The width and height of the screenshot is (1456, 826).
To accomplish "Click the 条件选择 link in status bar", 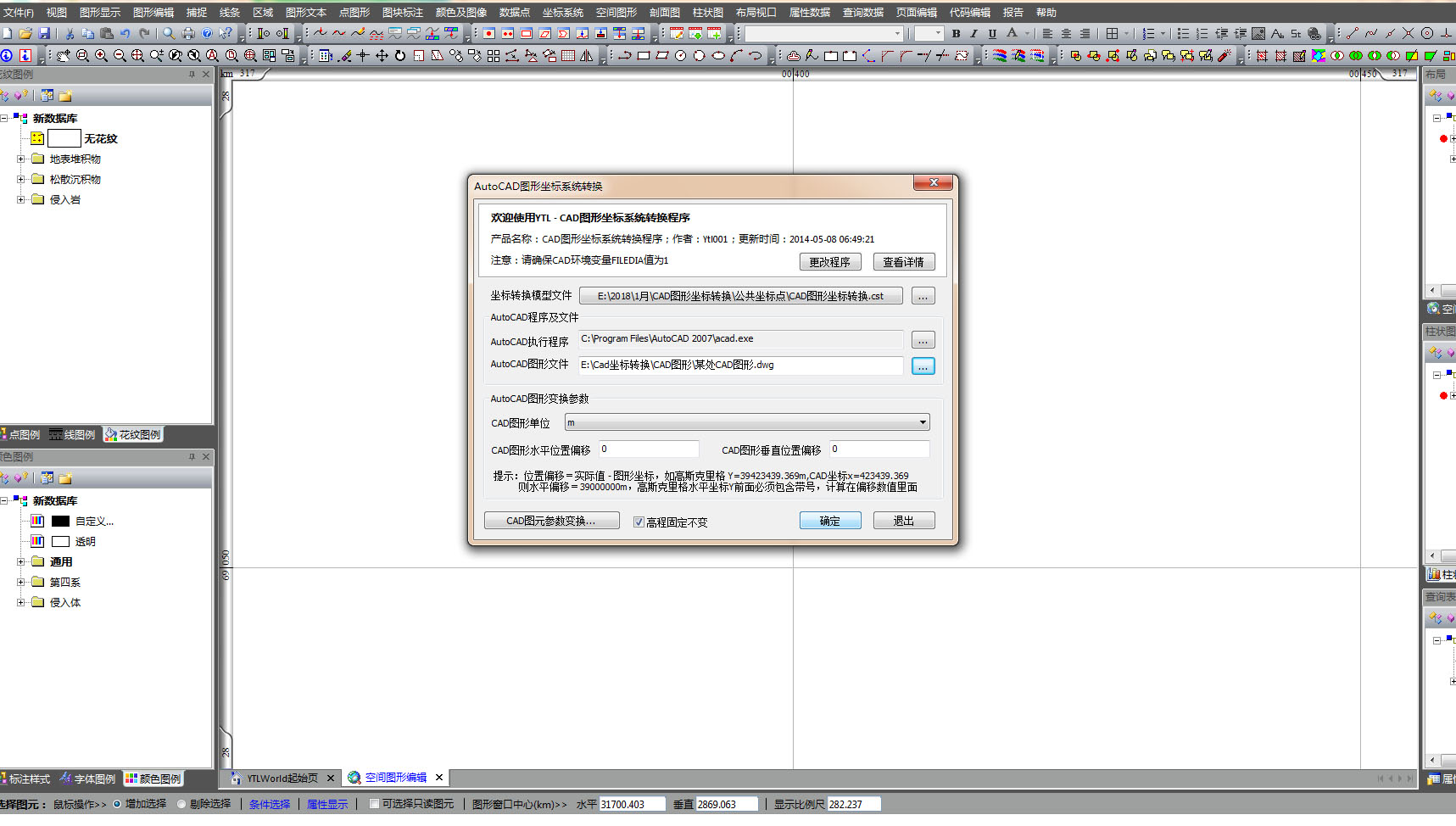I will pyautogui.click(x=270, y=804).
